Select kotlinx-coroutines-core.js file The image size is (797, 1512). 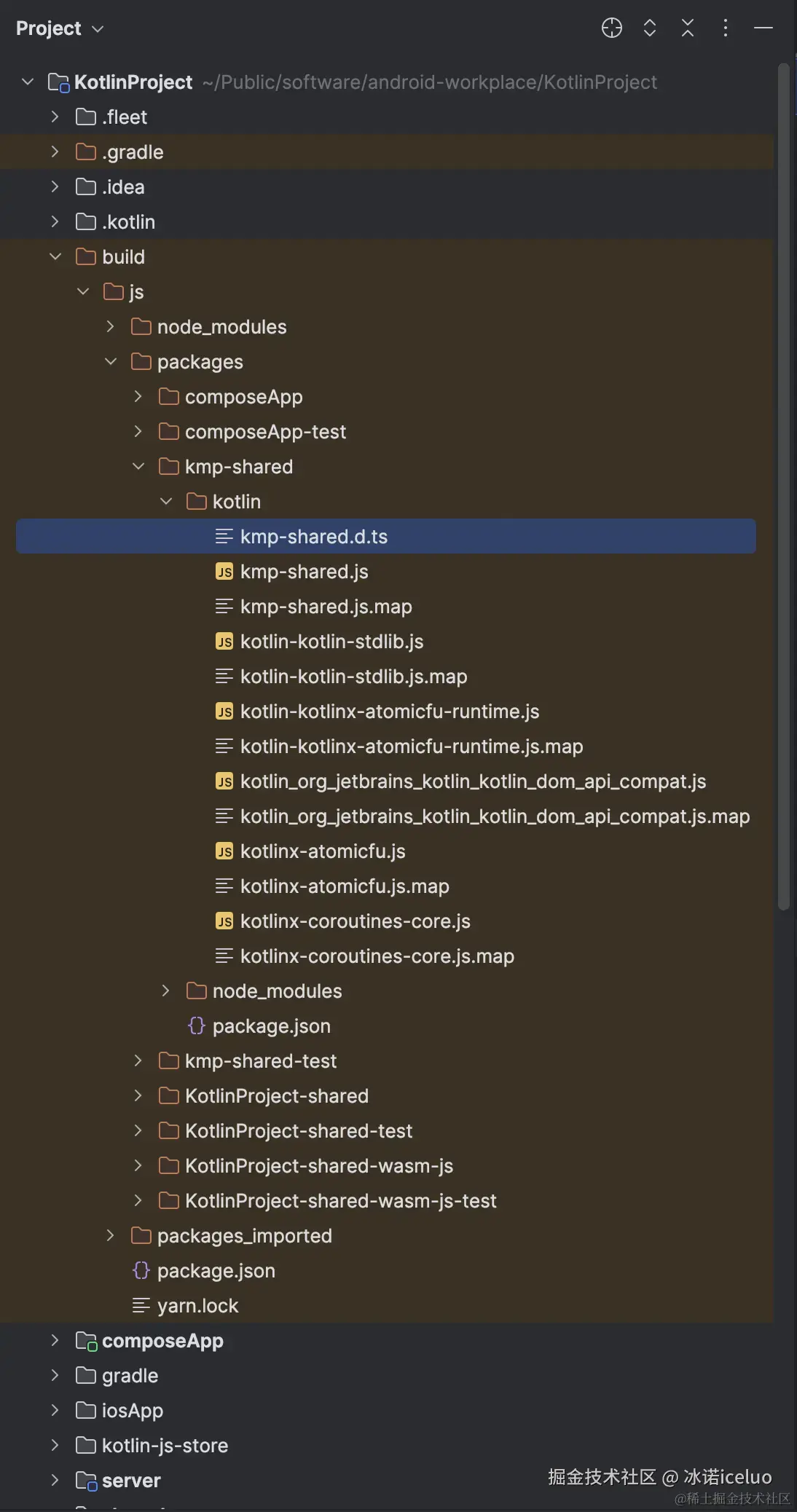[x=355, y=921]
